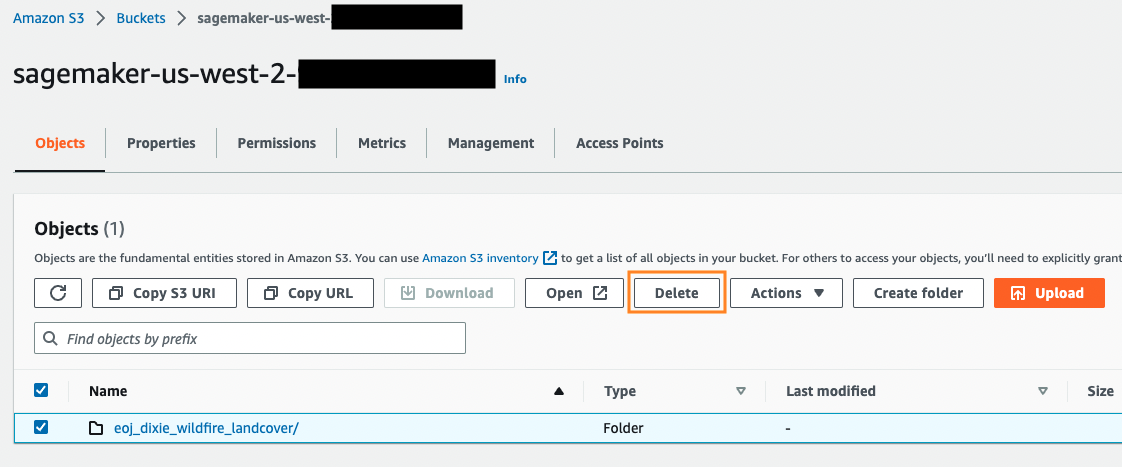
Task: Switch to the Objects tab
Action: click(x=60, y=143)
